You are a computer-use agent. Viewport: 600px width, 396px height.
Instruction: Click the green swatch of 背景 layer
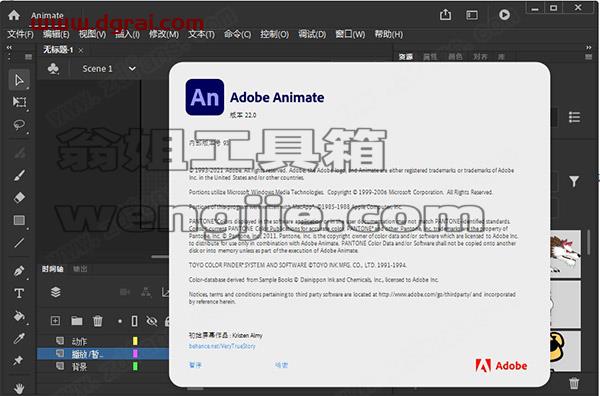(135, 366)
